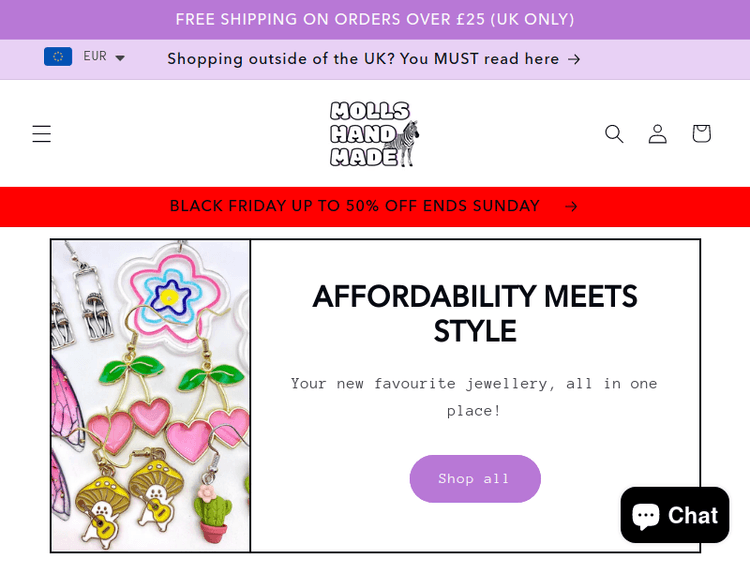Click the arrow after 'MUST read here'
The image size is (750, 563).
(x=574, y=59)
